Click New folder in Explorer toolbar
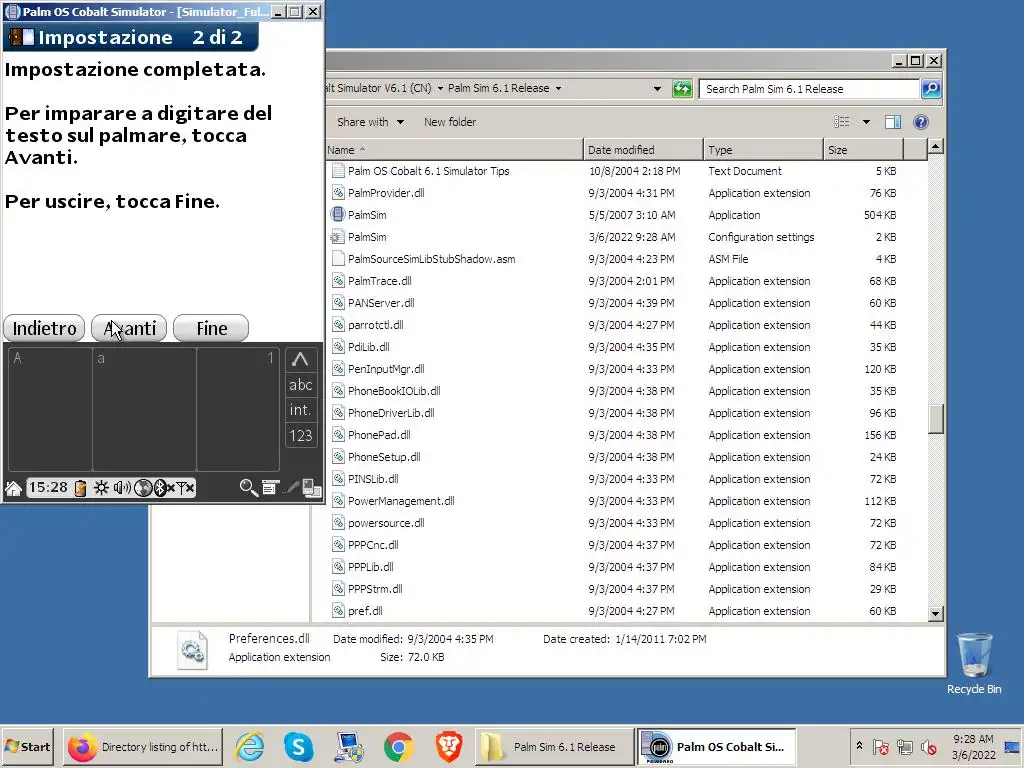The height and width of the screenshot is (768, 1024). click(x=450, y=122)
